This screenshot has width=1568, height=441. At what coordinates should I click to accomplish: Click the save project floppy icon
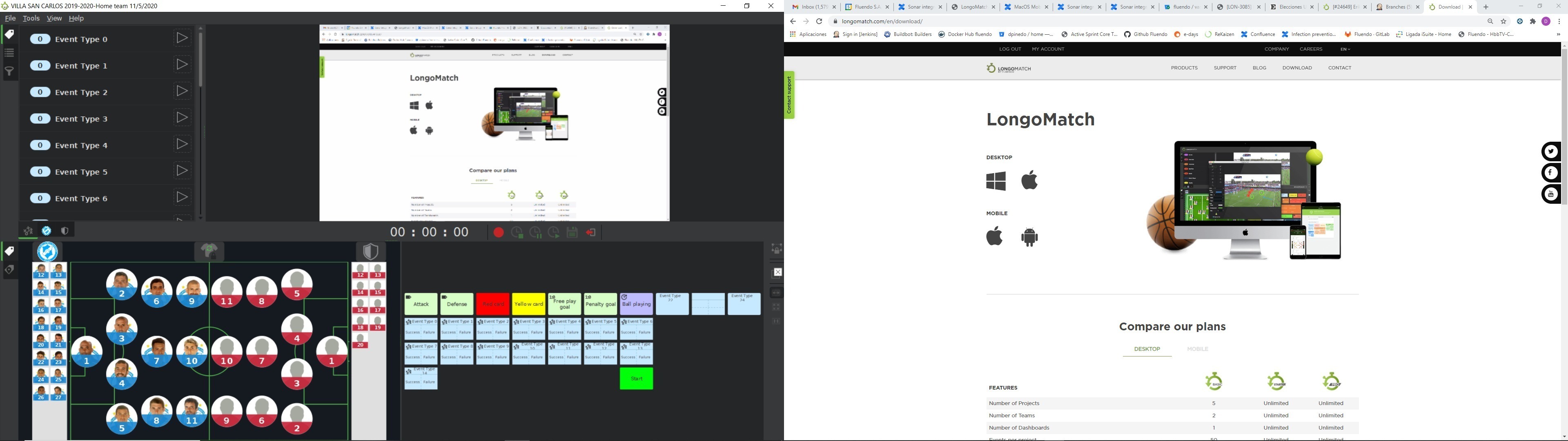coord(572,232)
